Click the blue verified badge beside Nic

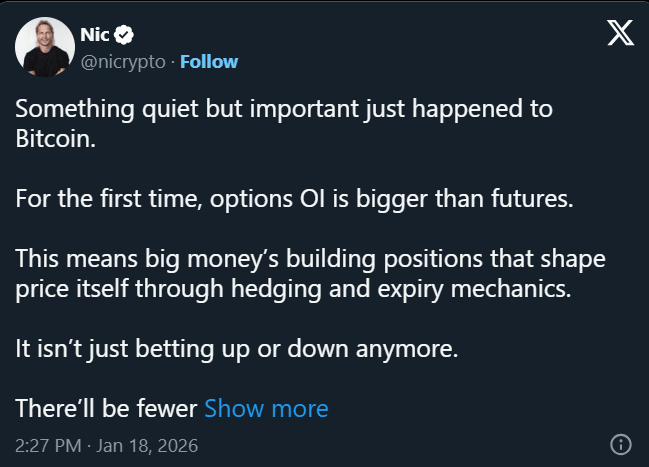(124, 36)
